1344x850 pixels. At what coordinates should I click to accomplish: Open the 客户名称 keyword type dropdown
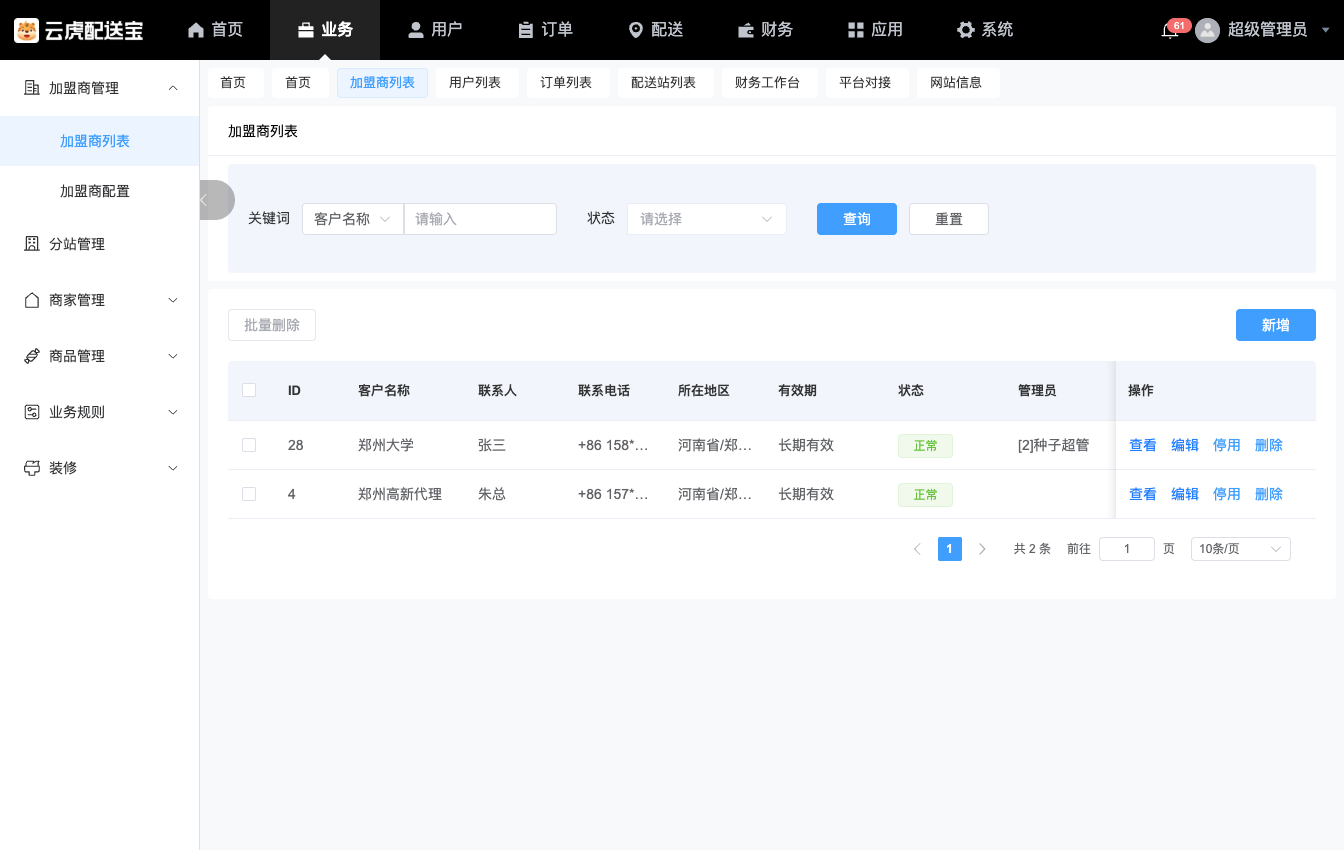point(352,219)
